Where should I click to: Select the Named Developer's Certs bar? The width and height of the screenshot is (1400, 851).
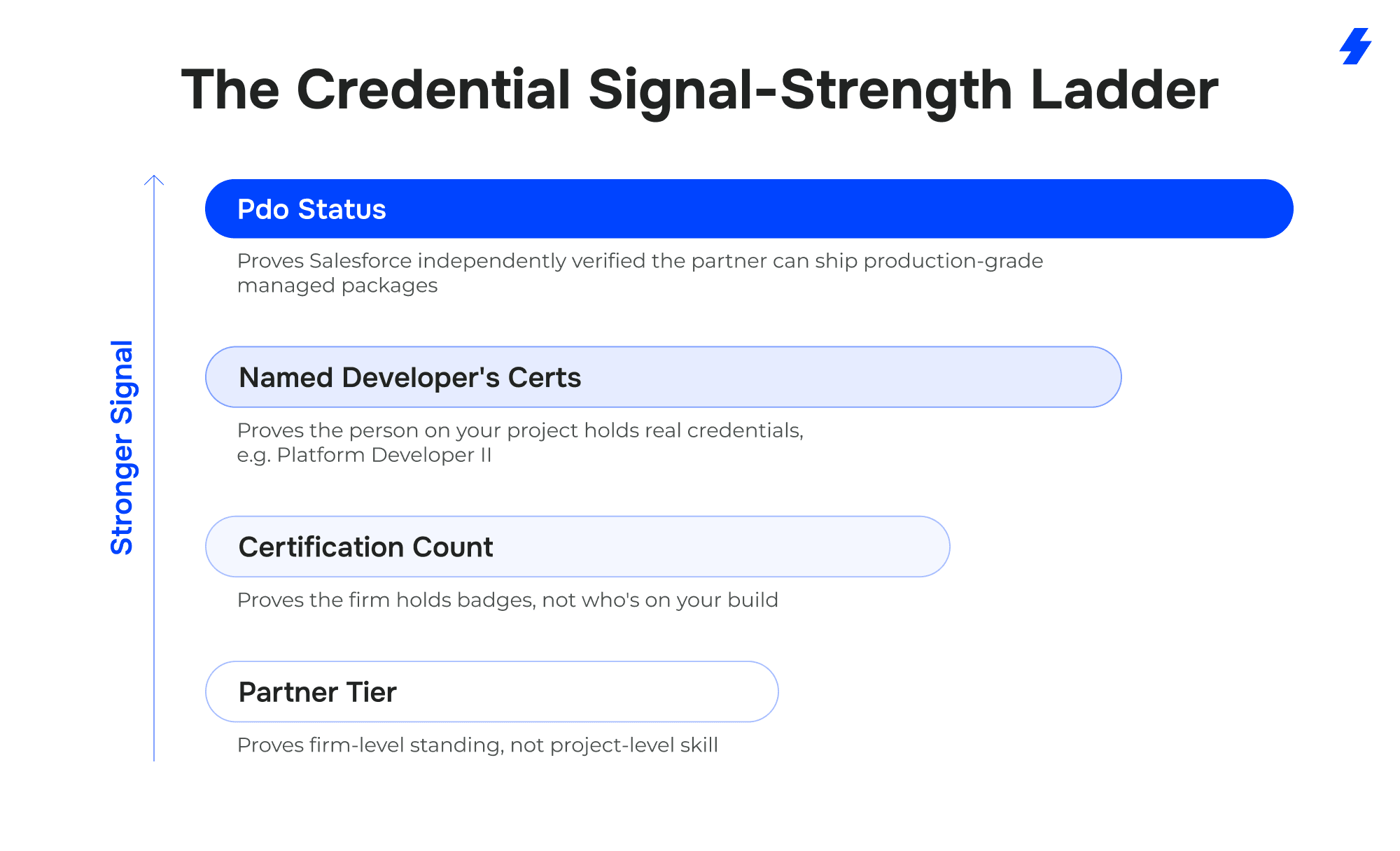point(663,377)
